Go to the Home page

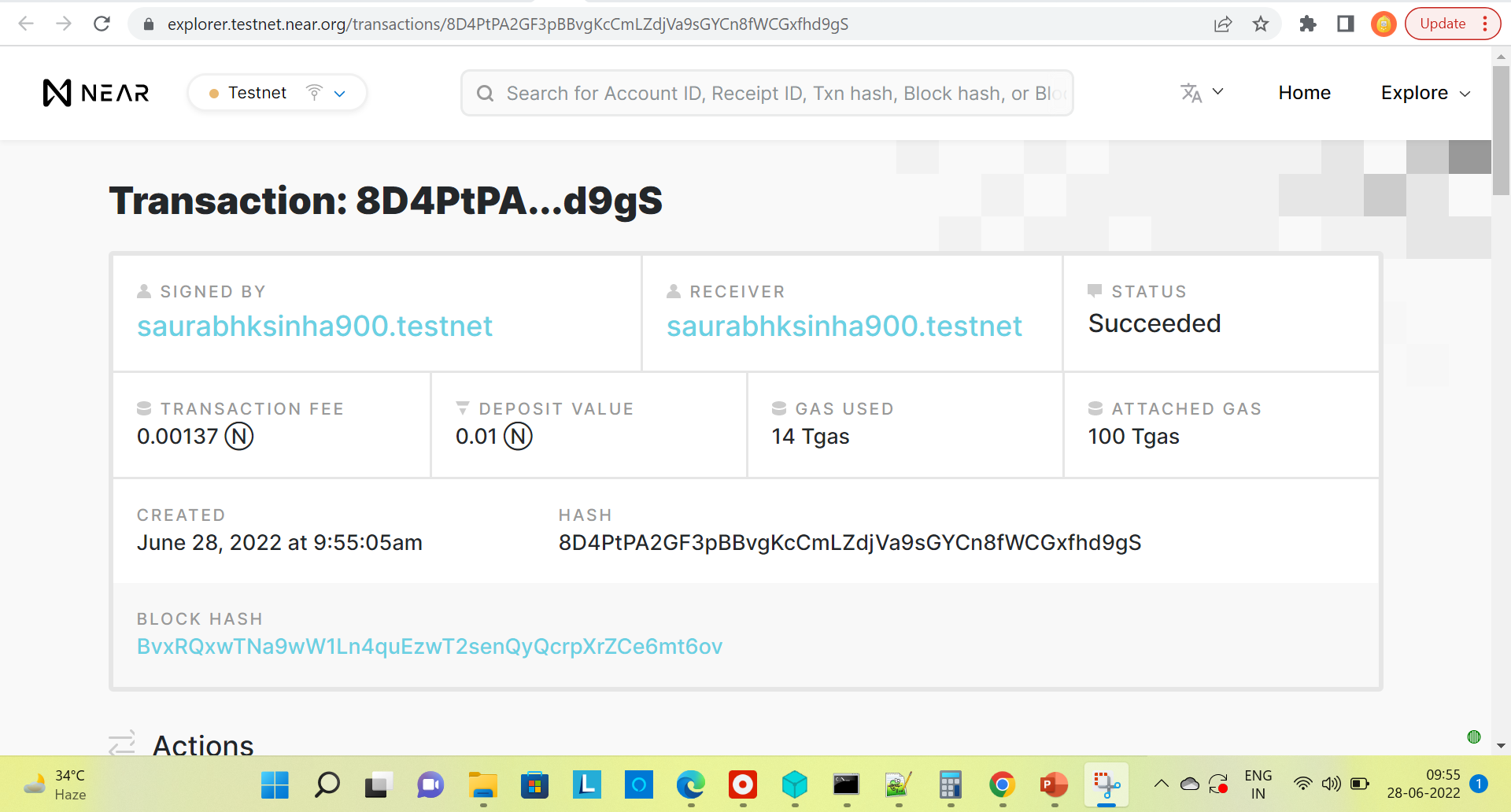click(1304, 93)
